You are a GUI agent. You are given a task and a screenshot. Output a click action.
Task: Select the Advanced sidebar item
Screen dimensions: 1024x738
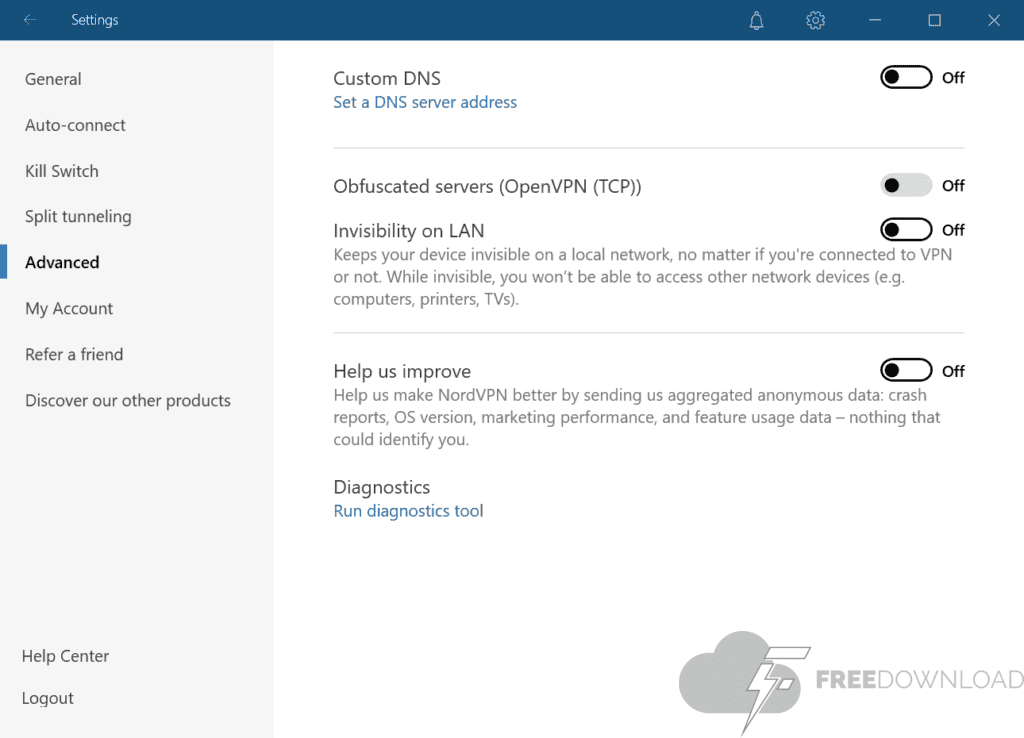tap(62, 262)
